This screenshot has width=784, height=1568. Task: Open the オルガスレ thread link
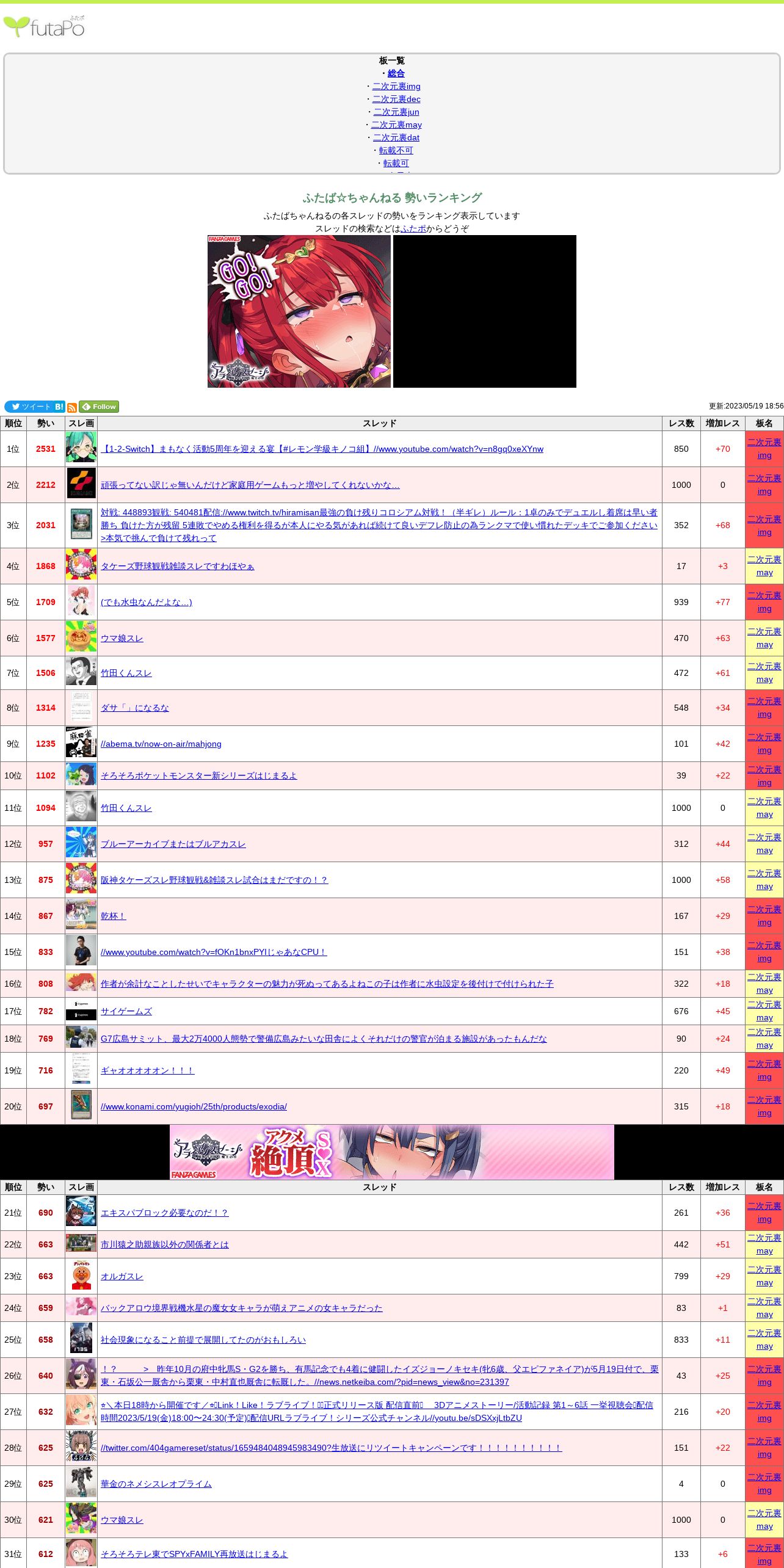(122, 1276)
